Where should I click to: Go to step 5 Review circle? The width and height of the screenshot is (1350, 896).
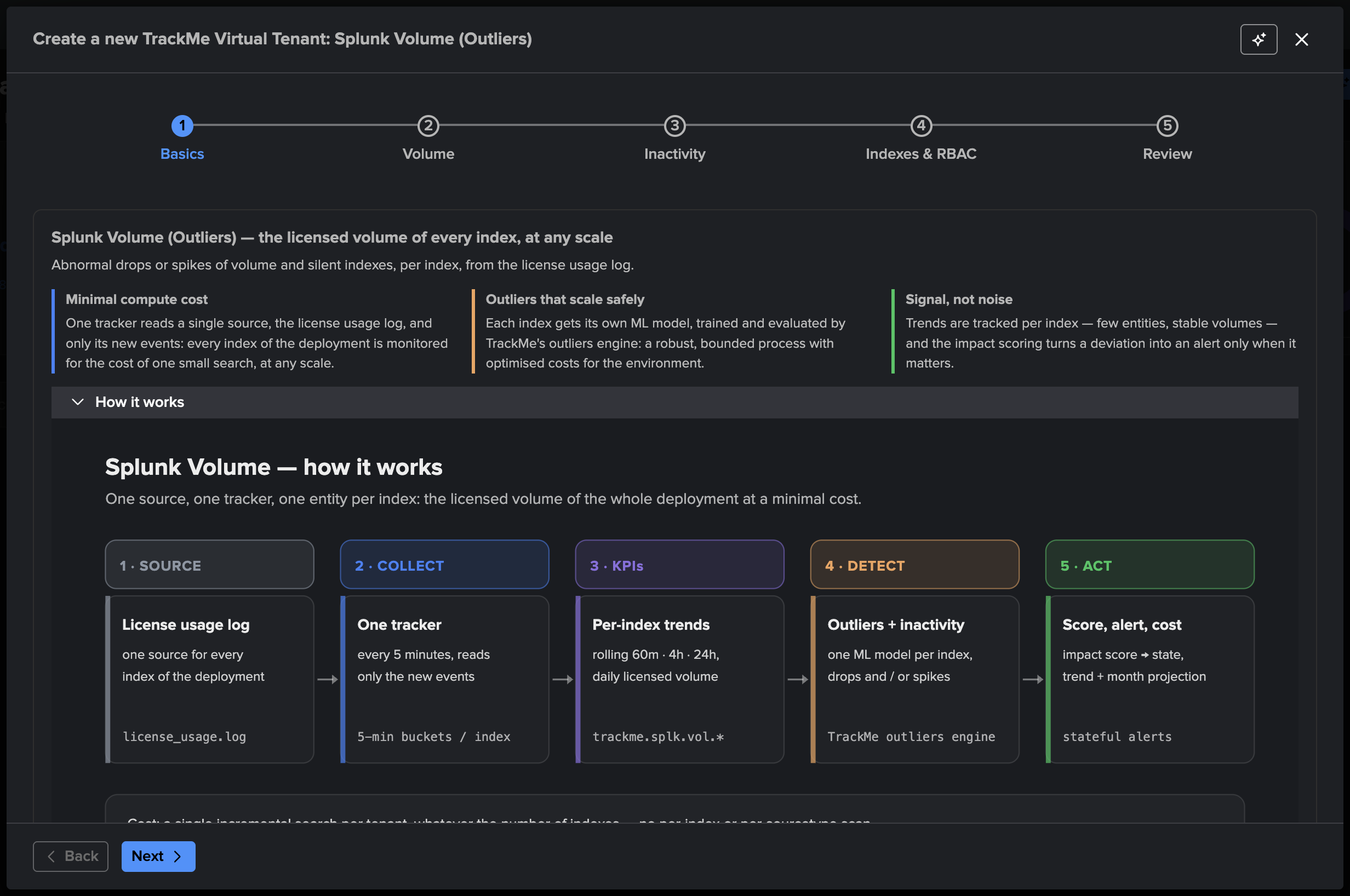click(1167, 125)
